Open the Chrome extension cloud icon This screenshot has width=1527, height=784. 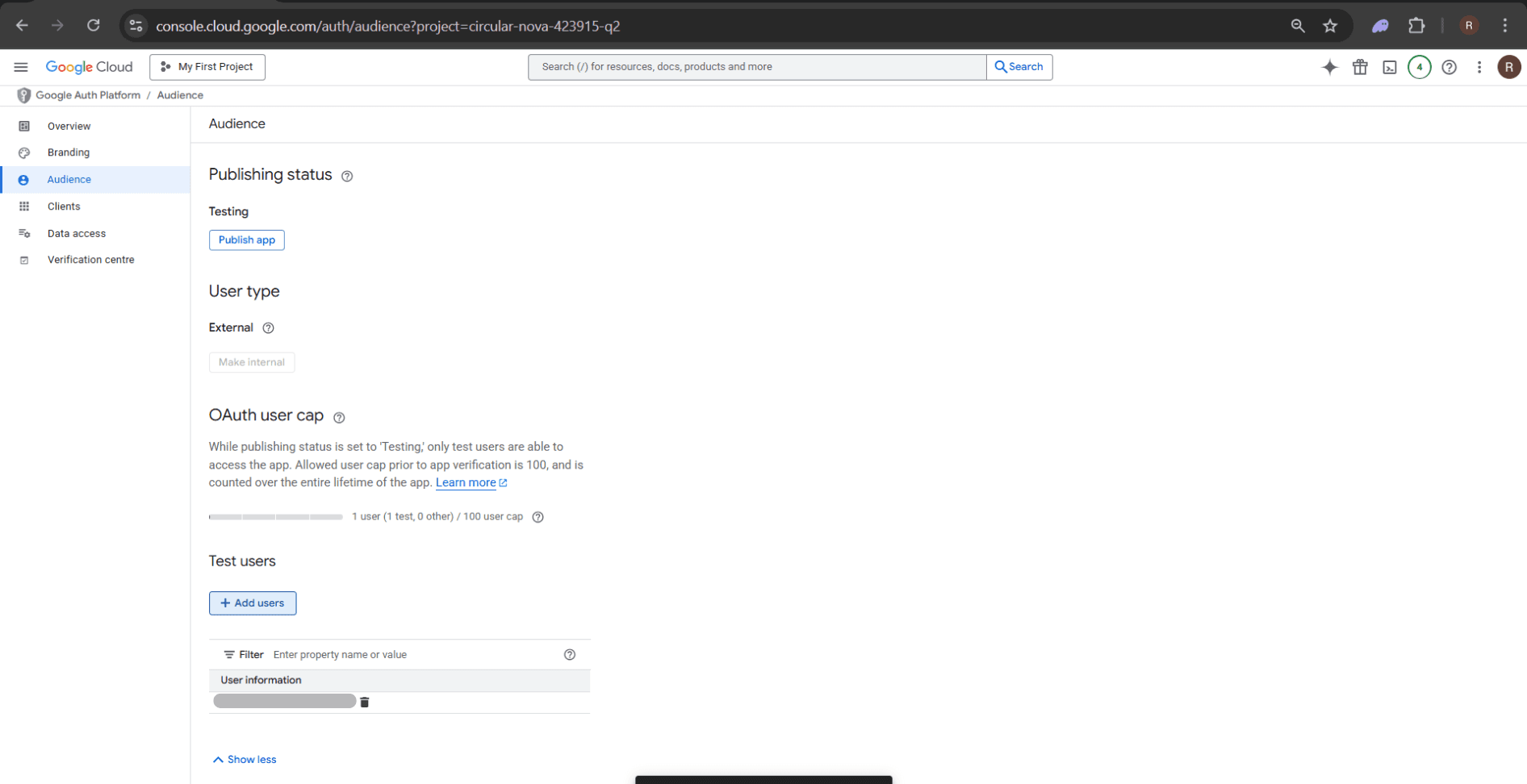point(1380,26)
